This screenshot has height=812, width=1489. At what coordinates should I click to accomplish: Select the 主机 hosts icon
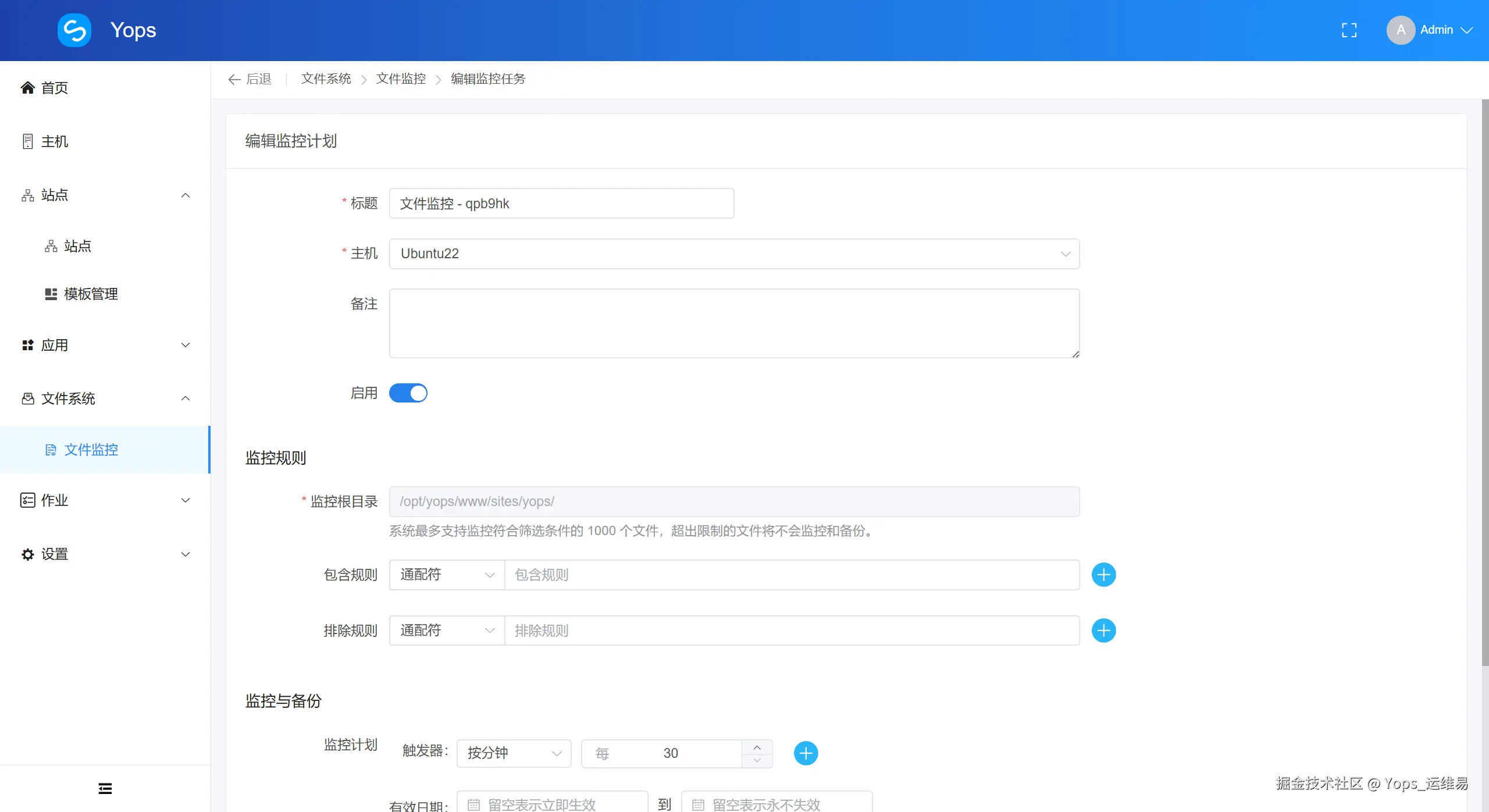27,141
